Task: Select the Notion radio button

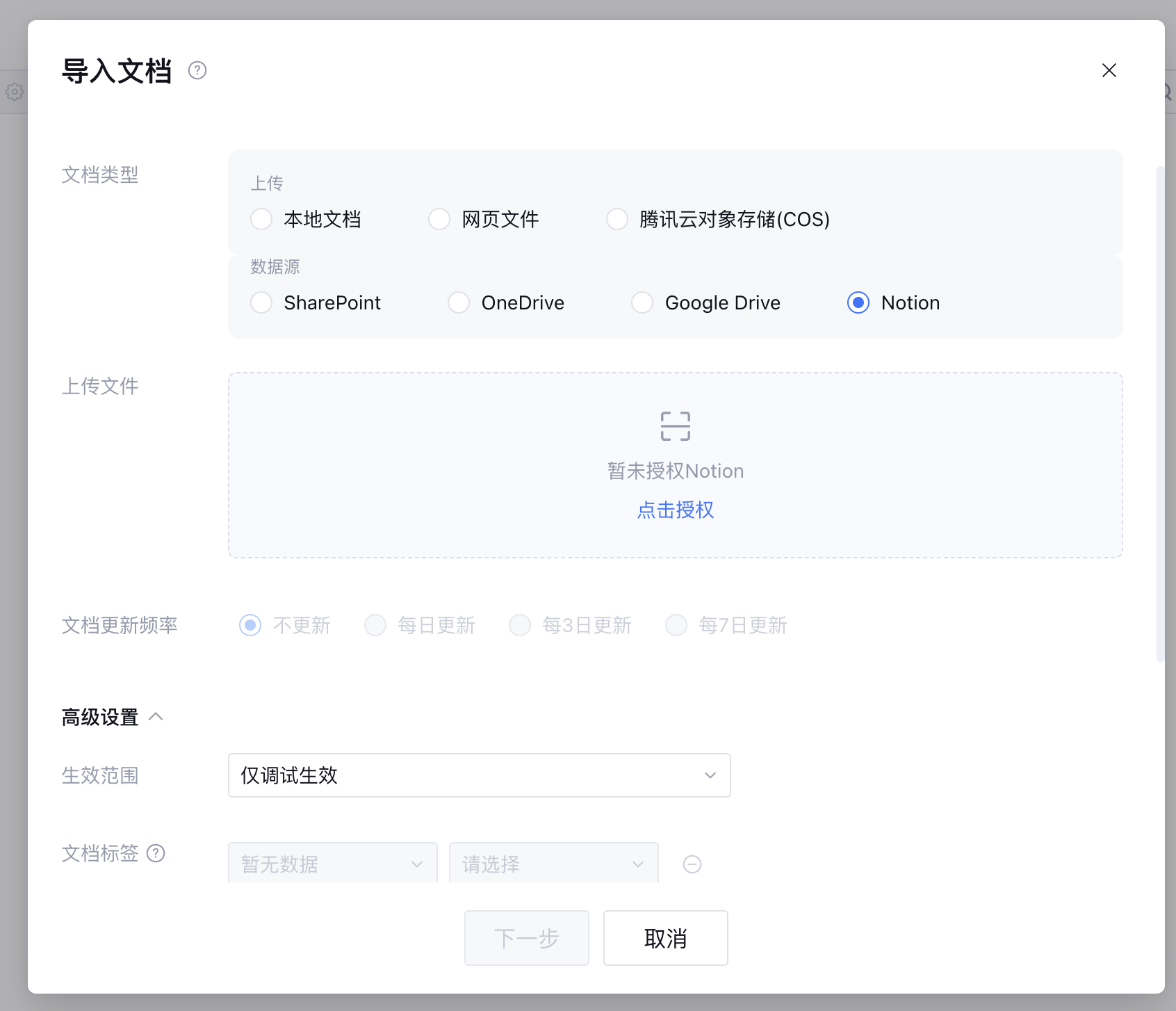Action: (858, 303)
